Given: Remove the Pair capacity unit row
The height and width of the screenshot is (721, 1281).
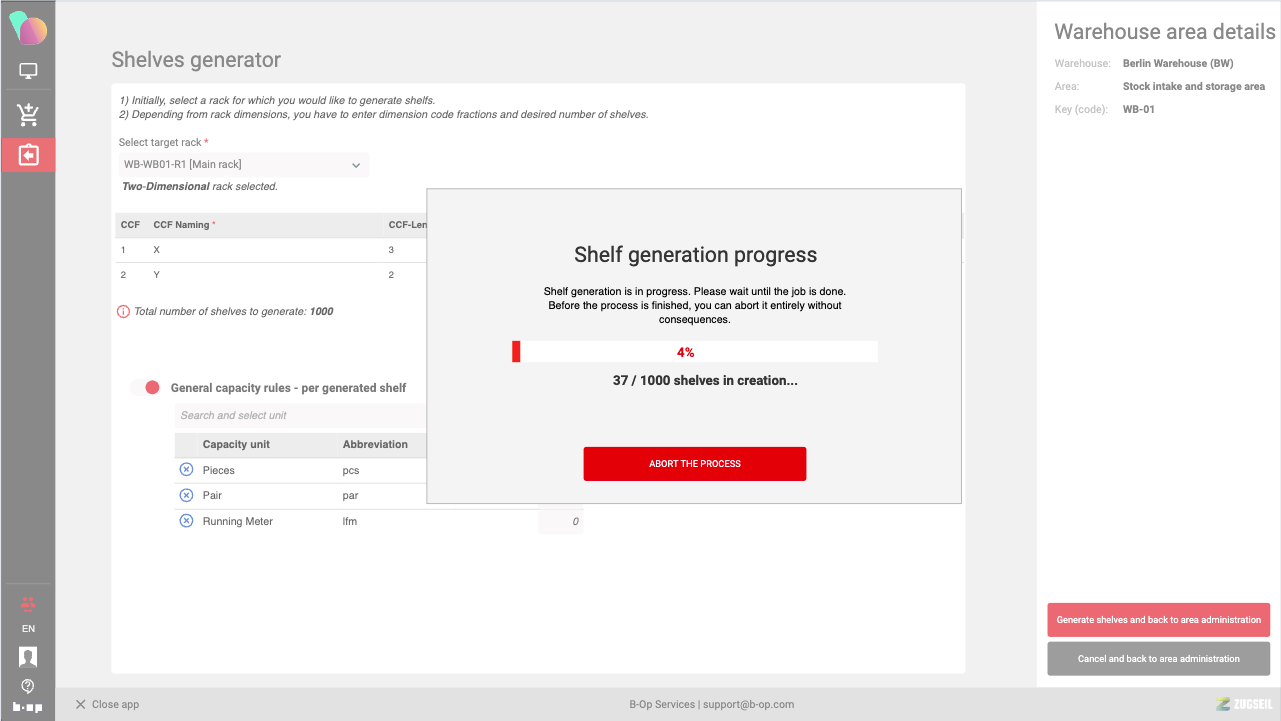Looking at the screenshot, I should click(x=186, y=495).
